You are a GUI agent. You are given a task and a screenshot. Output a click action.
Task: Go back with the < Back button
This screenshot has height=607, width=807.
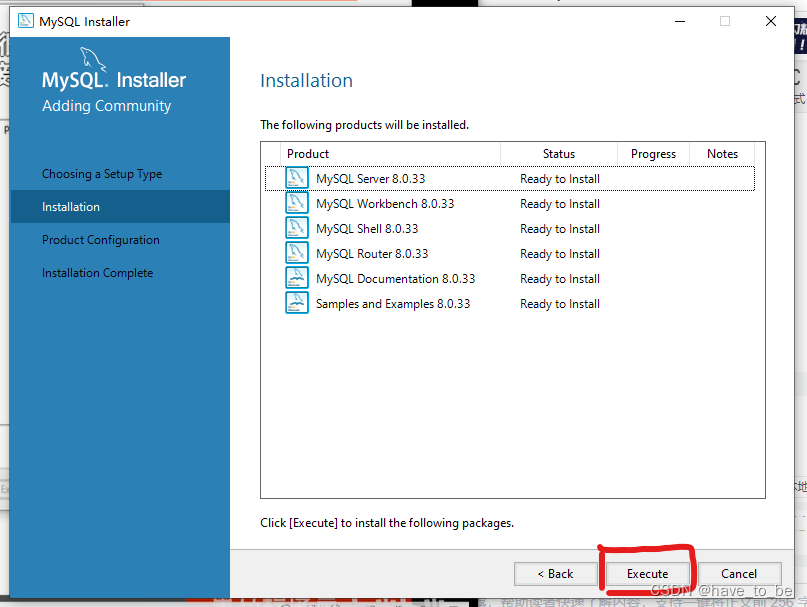click(555, 574)
